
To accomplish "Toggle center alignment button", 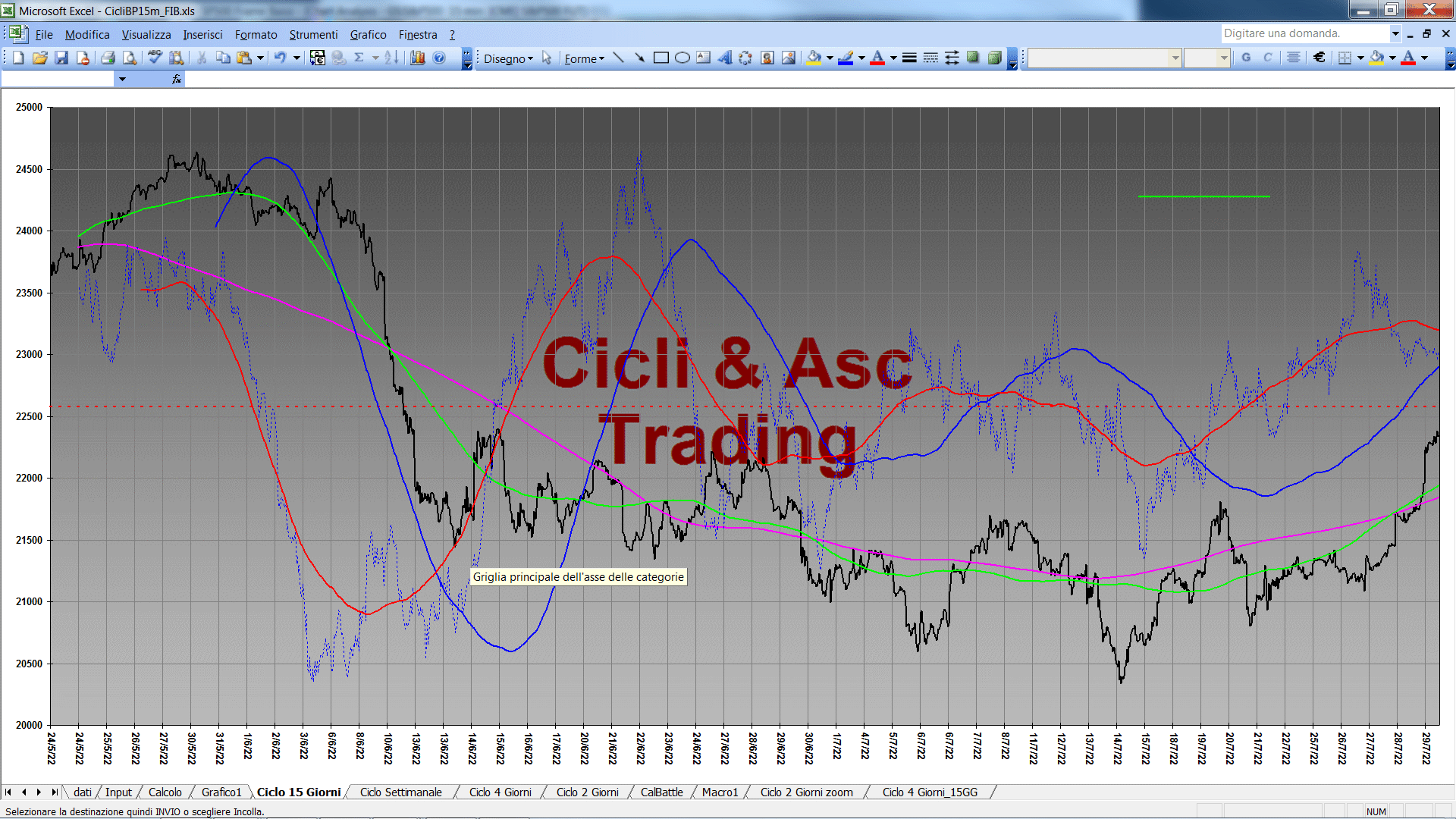I will pyautogui.click(x=1294, y=58).
